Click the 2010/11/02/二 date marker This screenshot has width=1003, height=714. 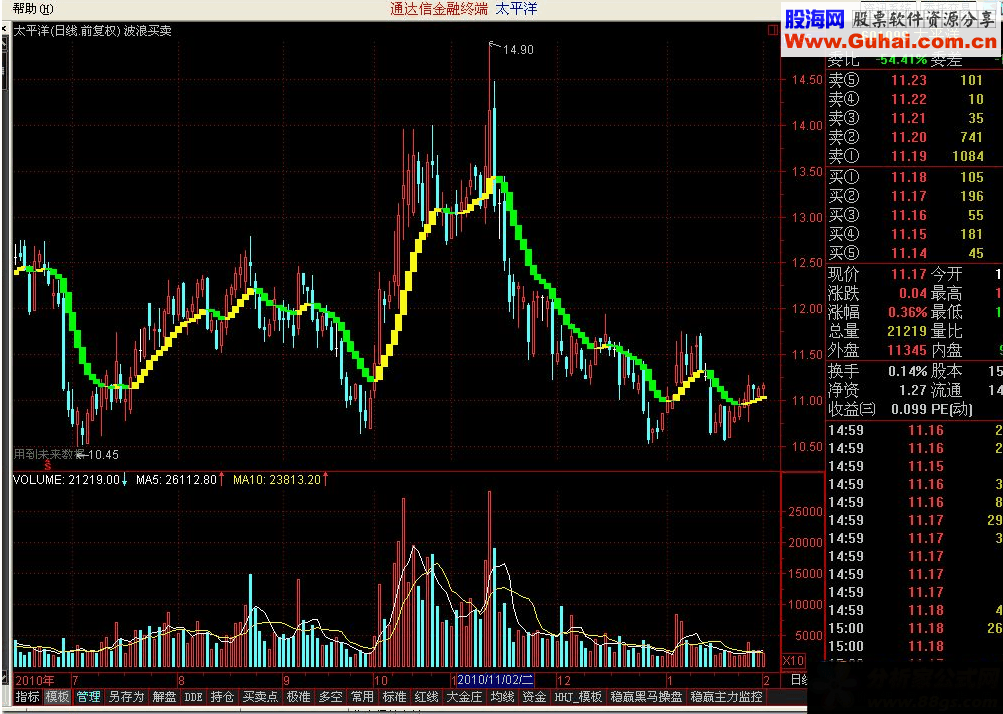coord(496,679)
